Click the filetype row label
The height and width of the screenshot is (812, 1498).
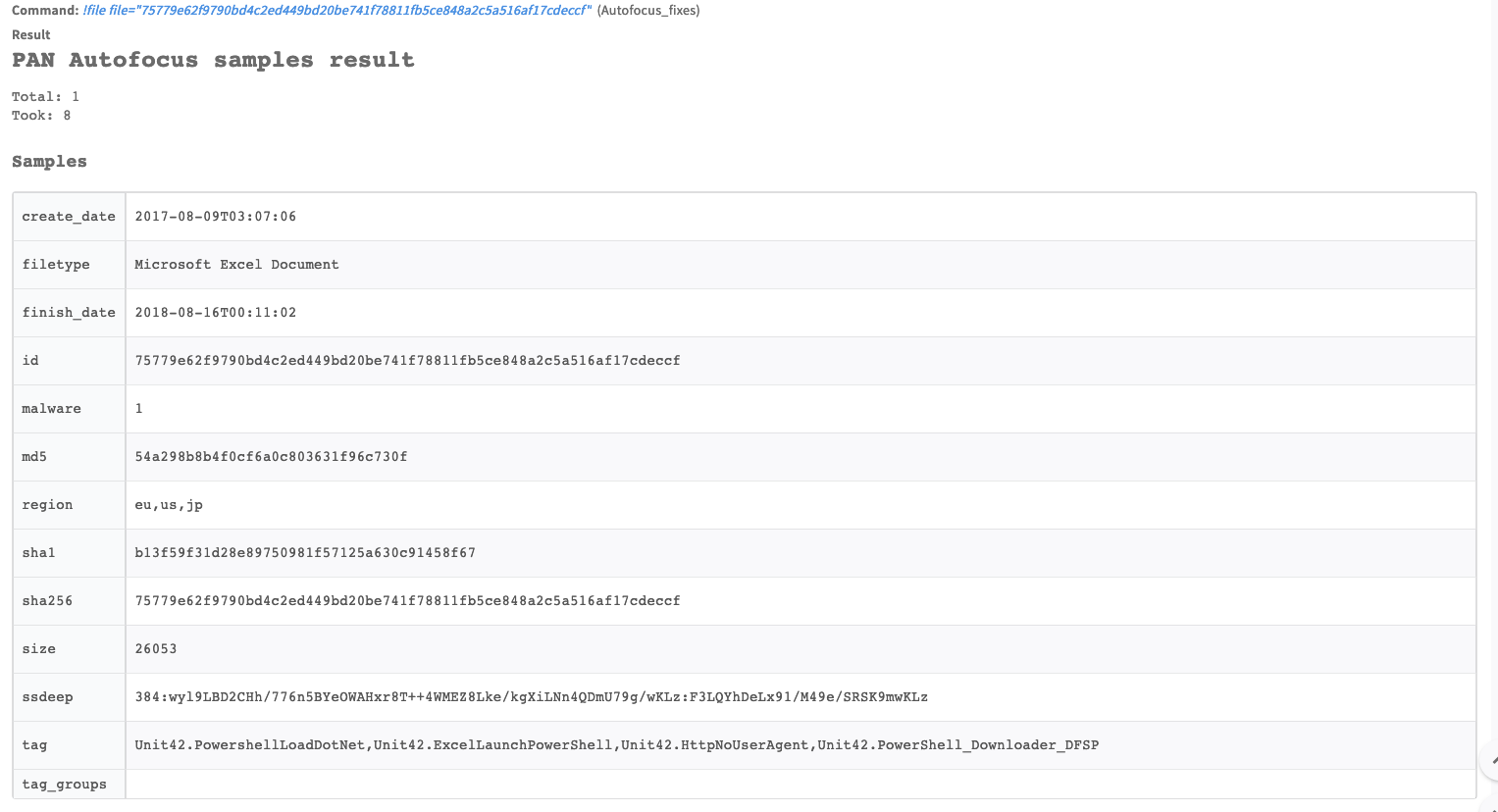(56, 265)
